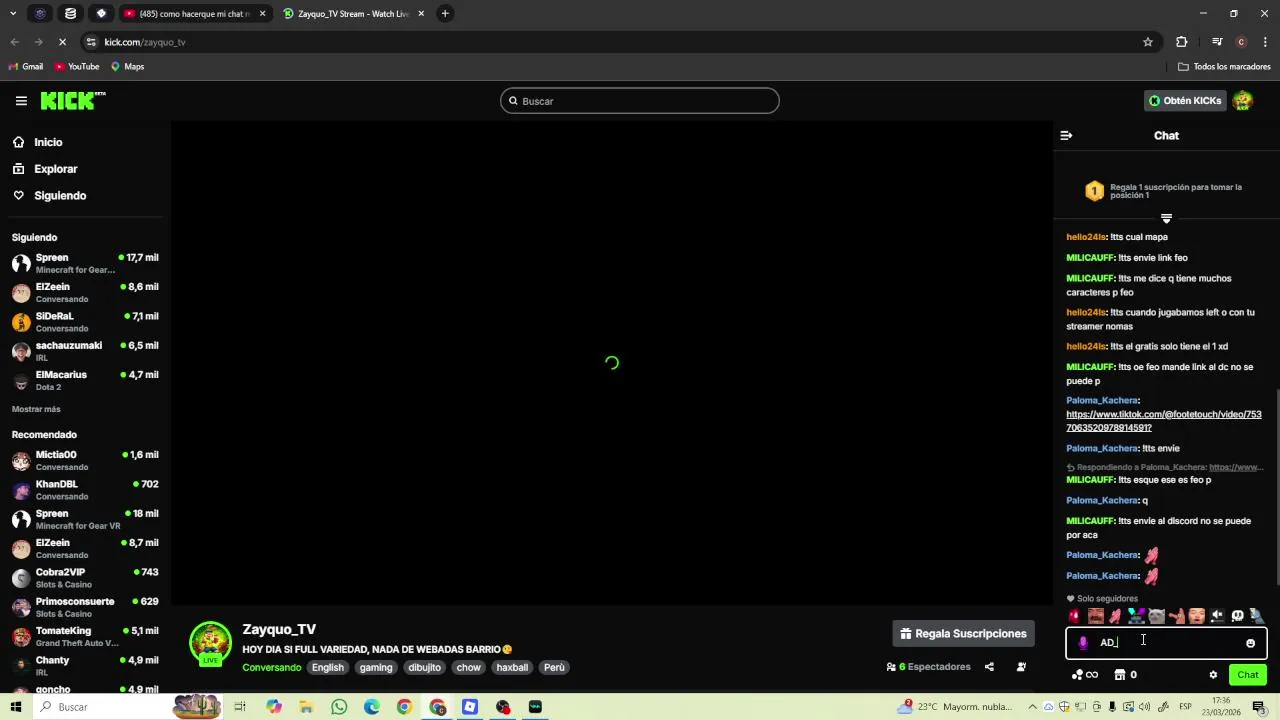Insert the white cat emote
The height and width of the screenshot is (720, 1280).
click(1156, 616)
